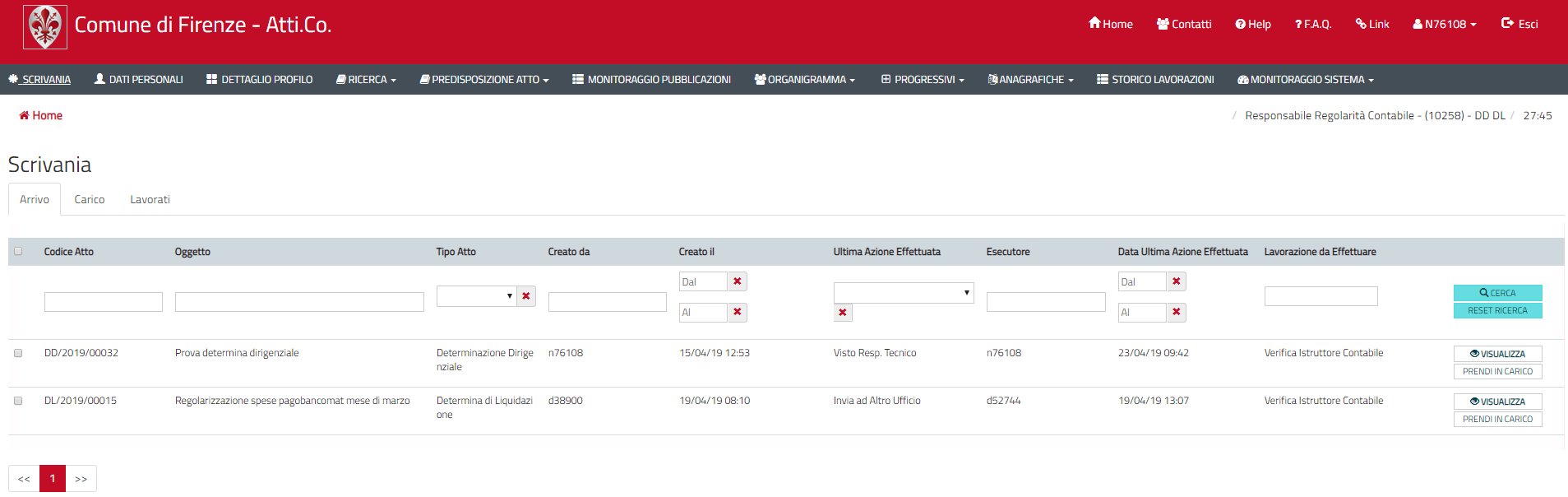
Task: Open the Tipo Atto dropdown filter
Action: coord(476,295)
